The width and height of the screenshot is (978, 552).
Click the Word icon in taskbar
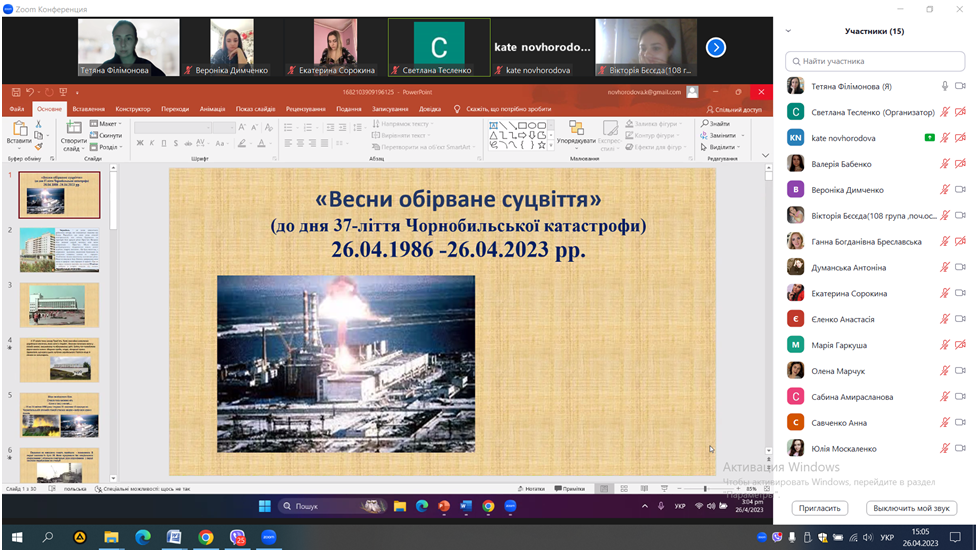click(173, 537)
